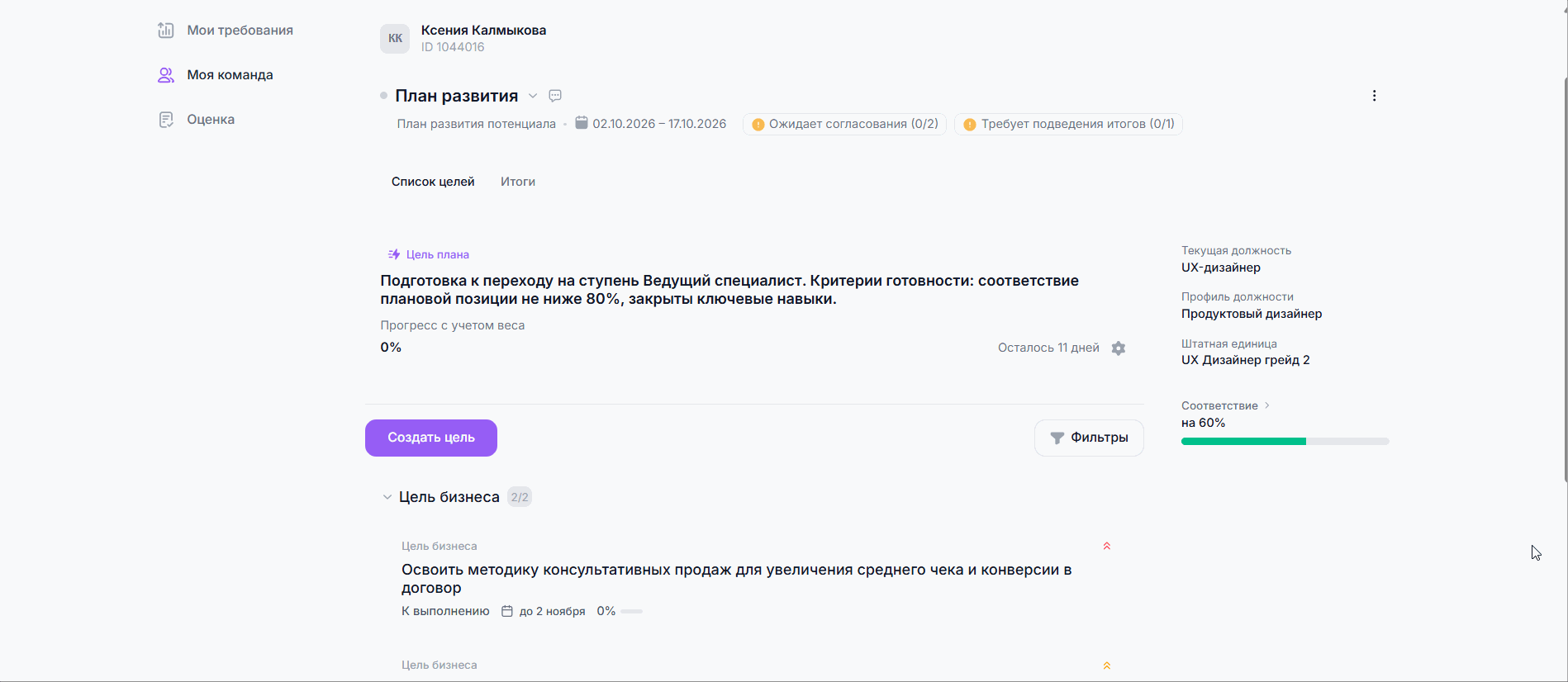Viewport: 1568px width, 682px height.
Task: Click Оценка document icon in sidebar
Action: (x=166, y=120)
